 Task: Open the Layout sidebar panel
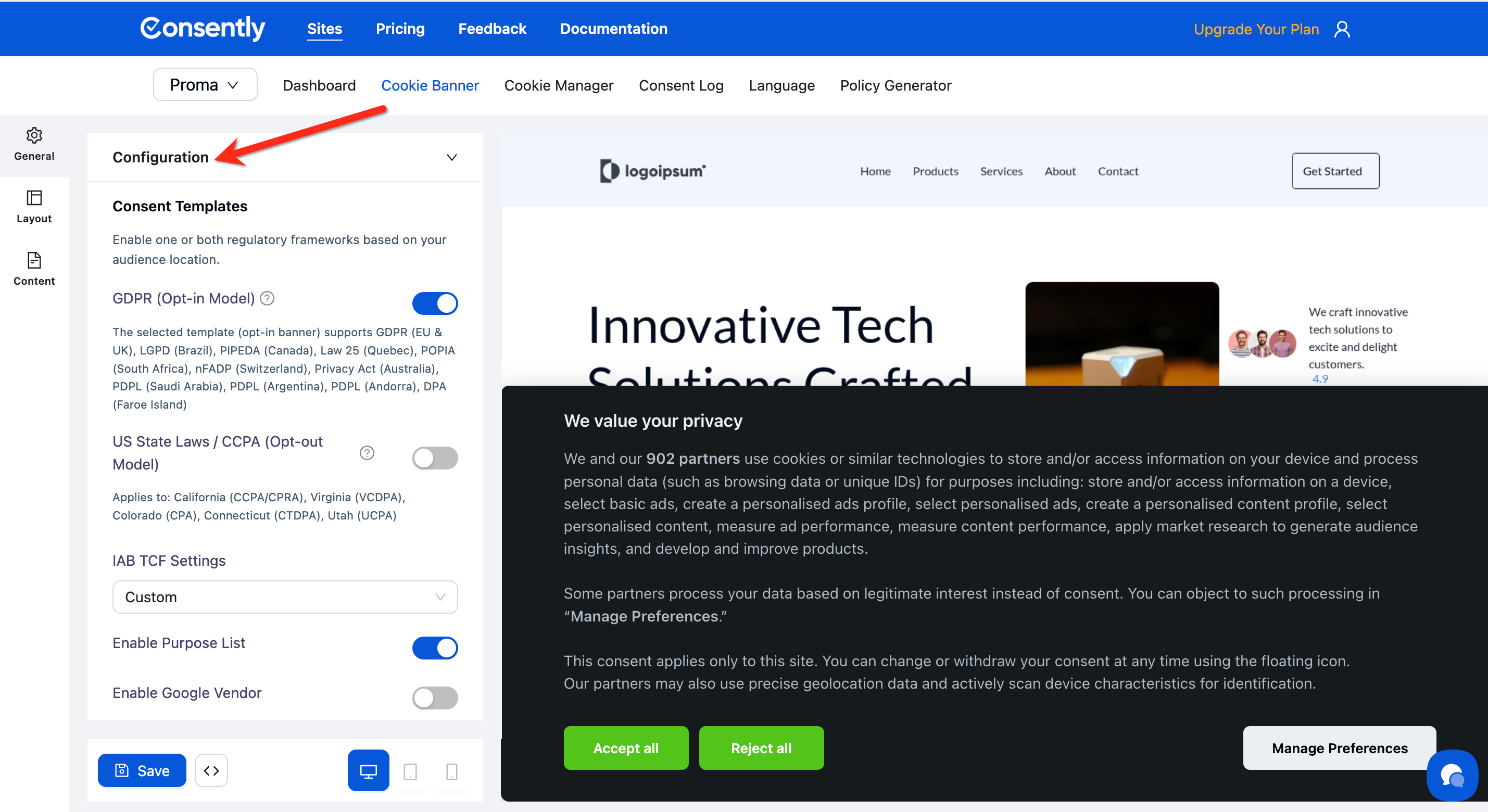pyautogui.click(x=34, y=206)
